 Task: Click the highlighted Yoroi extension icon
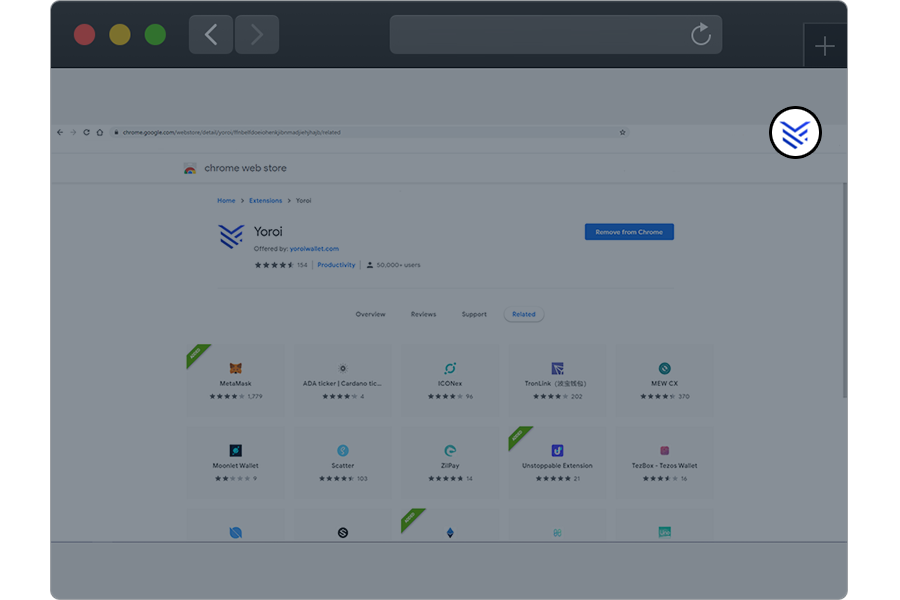pos(795,133)
